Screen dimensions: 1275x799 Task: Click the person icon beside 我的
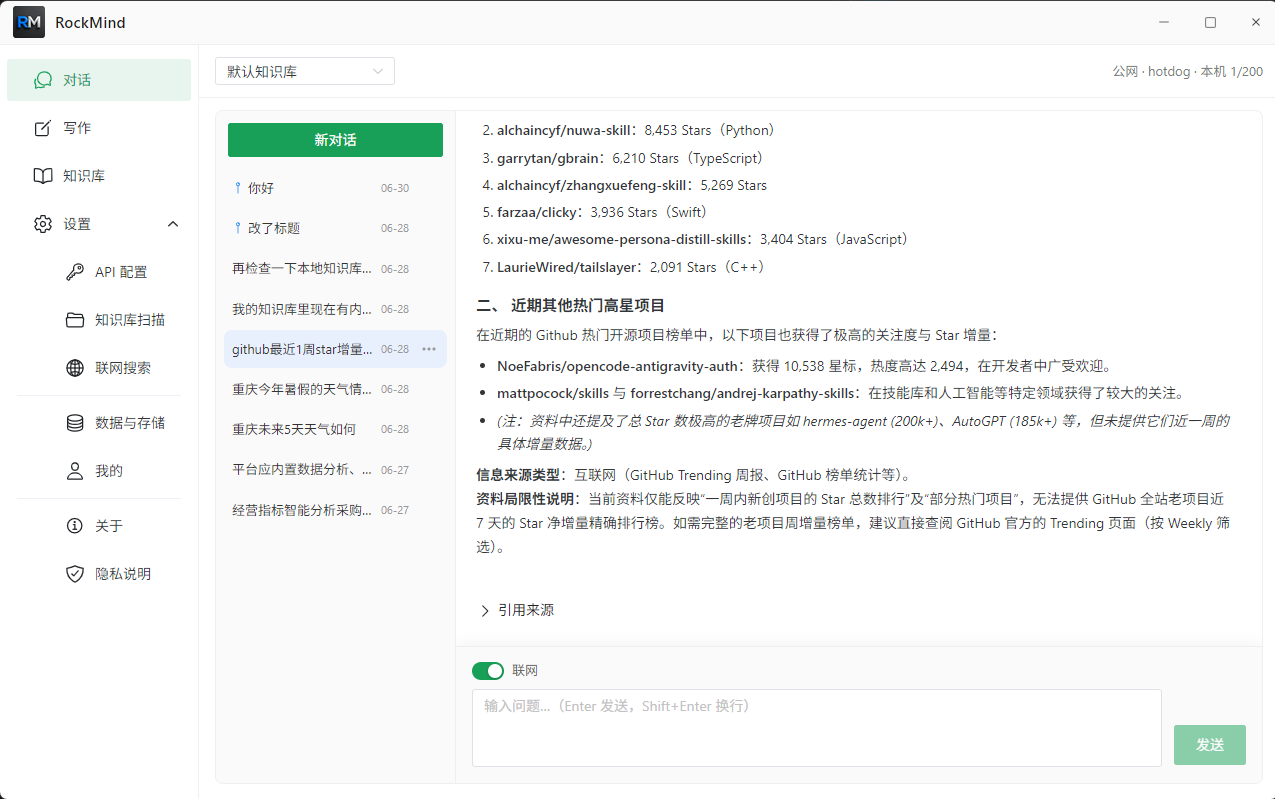(75, 471)
